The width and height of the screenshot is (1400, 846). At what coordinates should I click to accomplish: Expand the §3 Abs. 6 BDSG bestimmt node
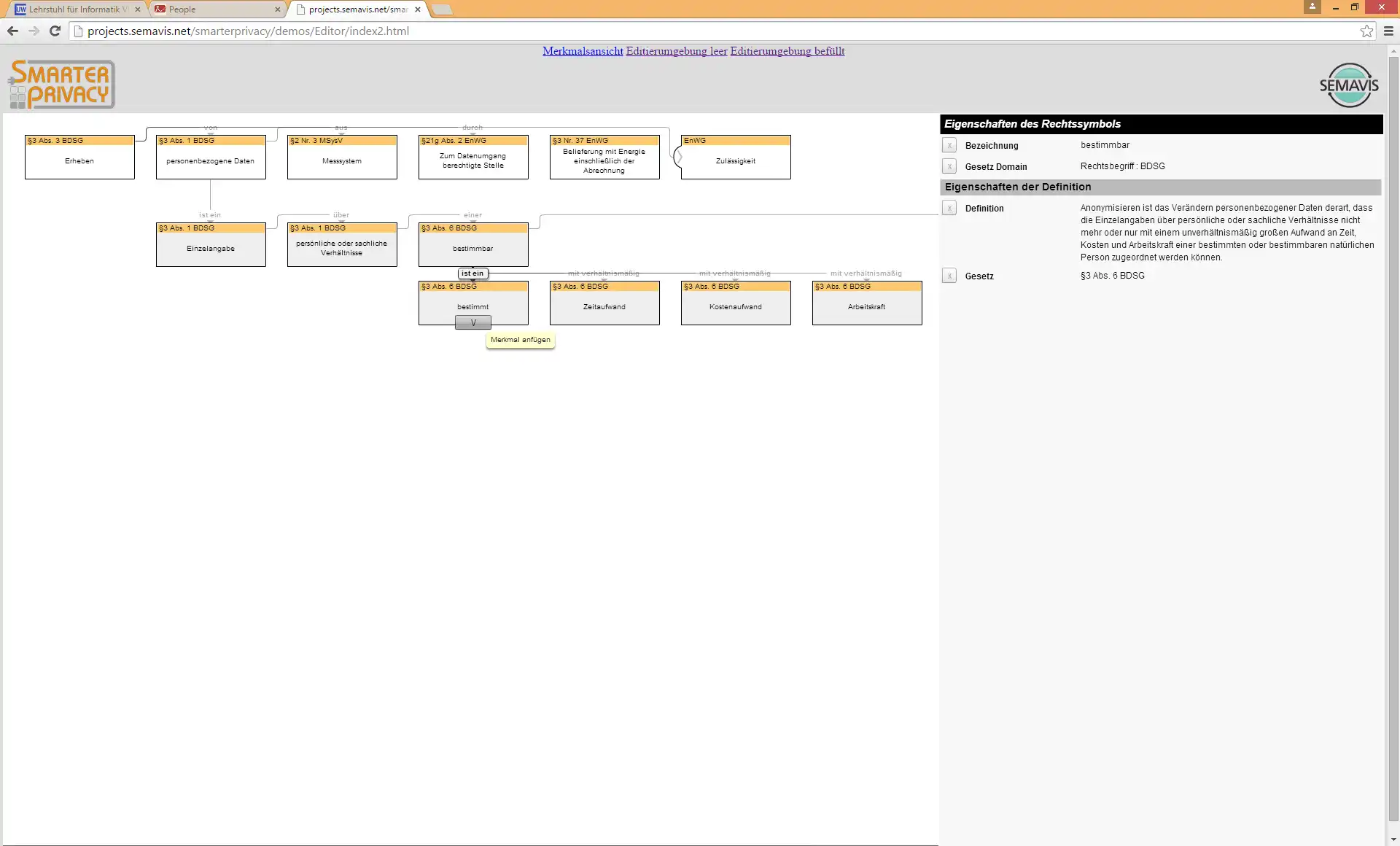(472, 321)
